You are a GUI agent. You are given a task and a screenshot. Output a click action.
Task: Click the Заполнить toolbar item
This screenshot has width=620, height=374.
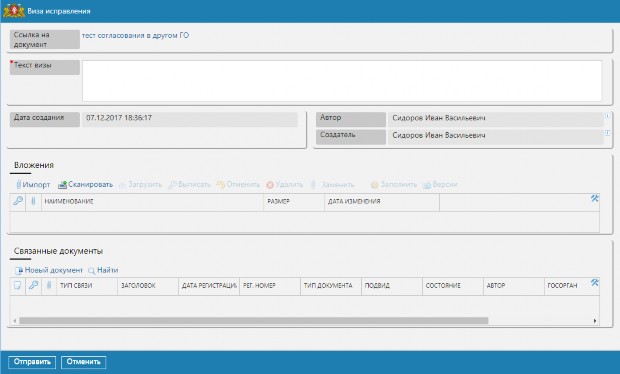click(x=394, y=185)
